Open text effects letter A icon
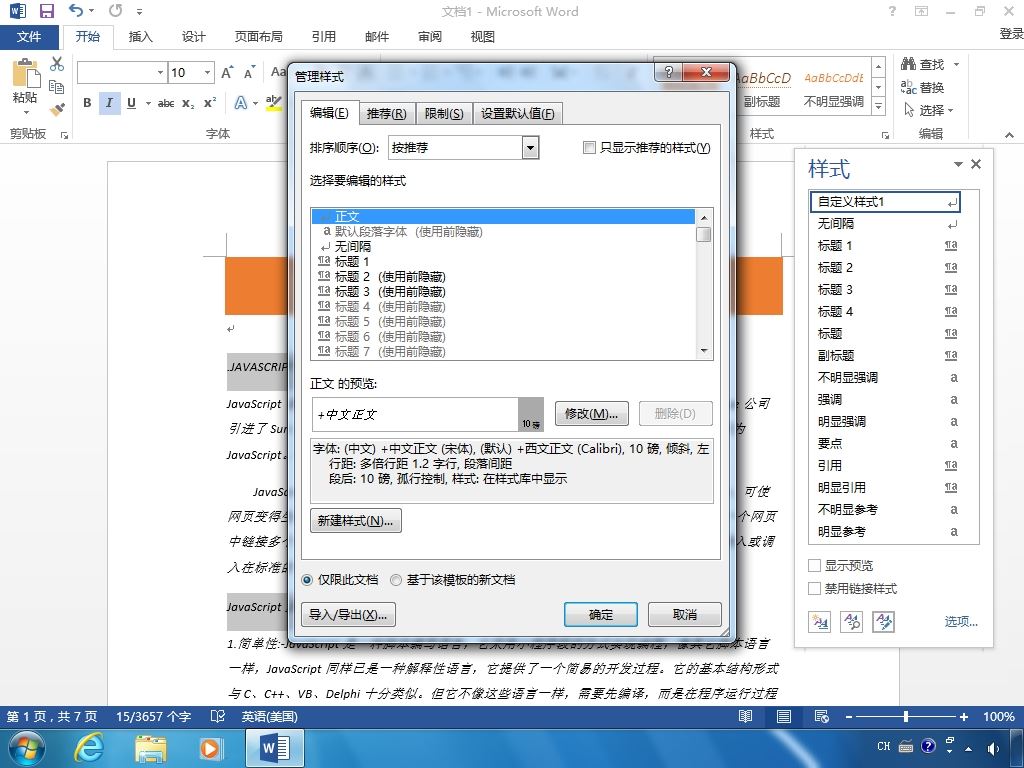 [241, 103]
